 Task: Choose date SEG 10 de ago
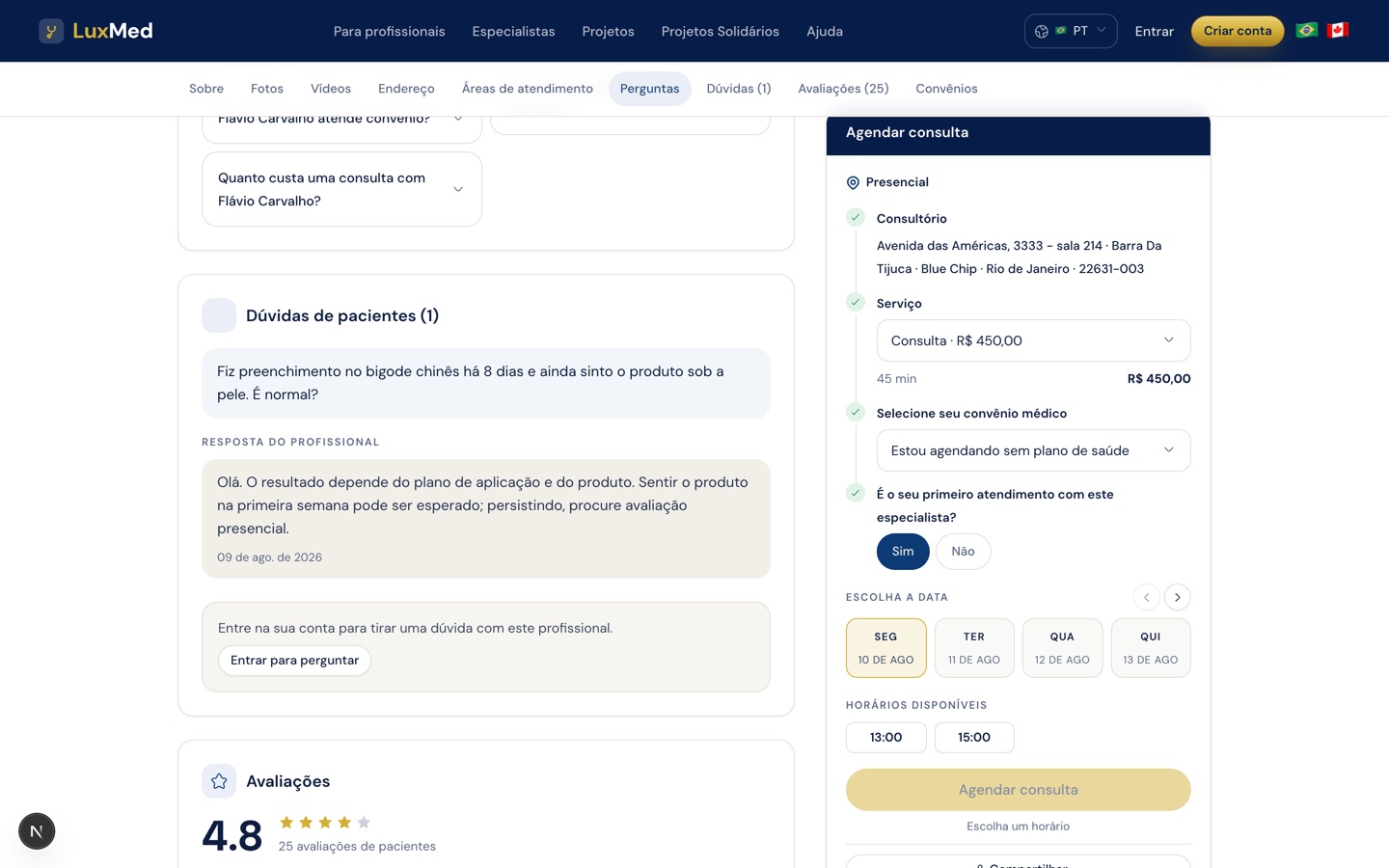pos(886,648)
